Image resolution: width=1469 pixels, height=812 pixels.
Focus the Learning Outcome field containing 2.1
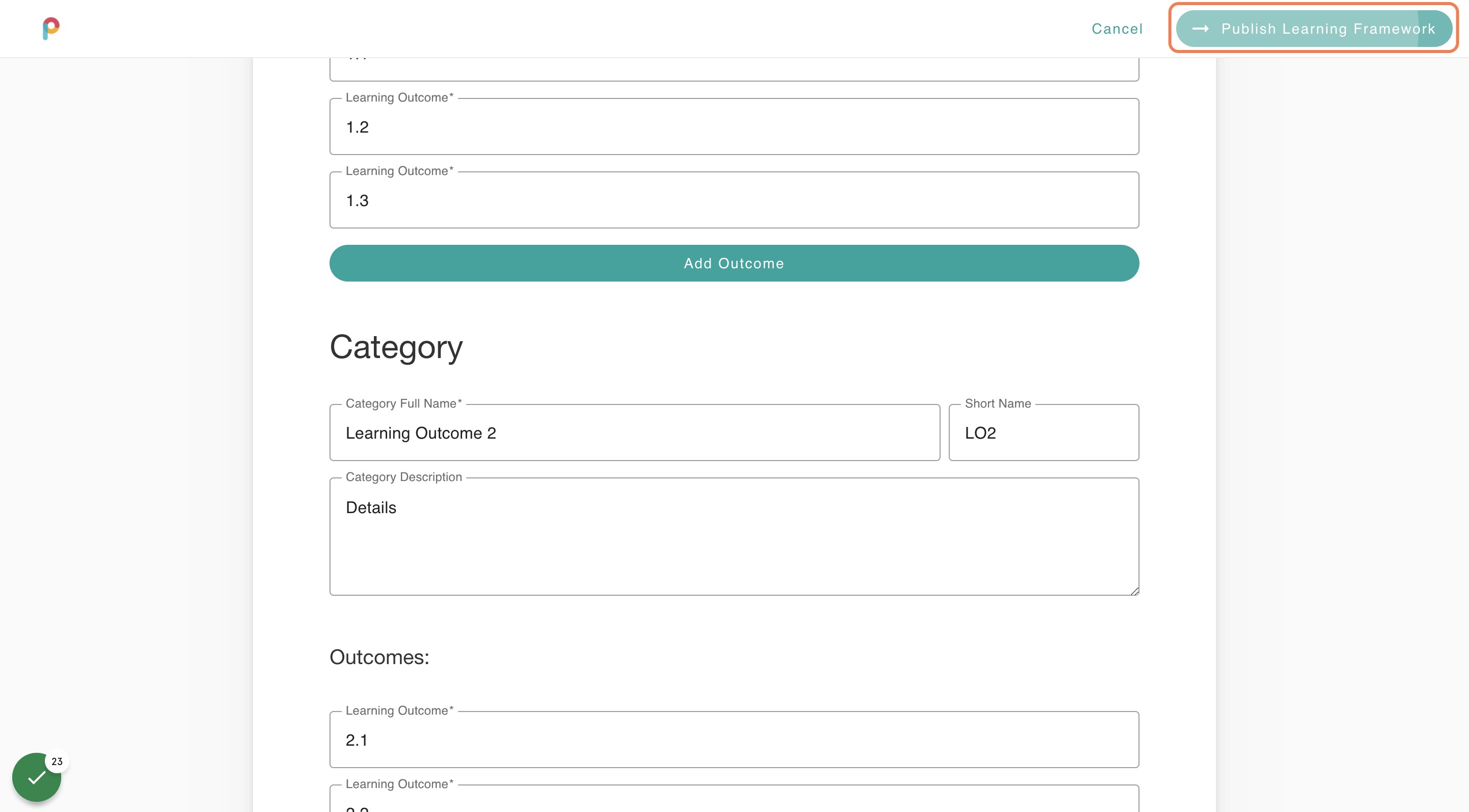tap(734, 740)
